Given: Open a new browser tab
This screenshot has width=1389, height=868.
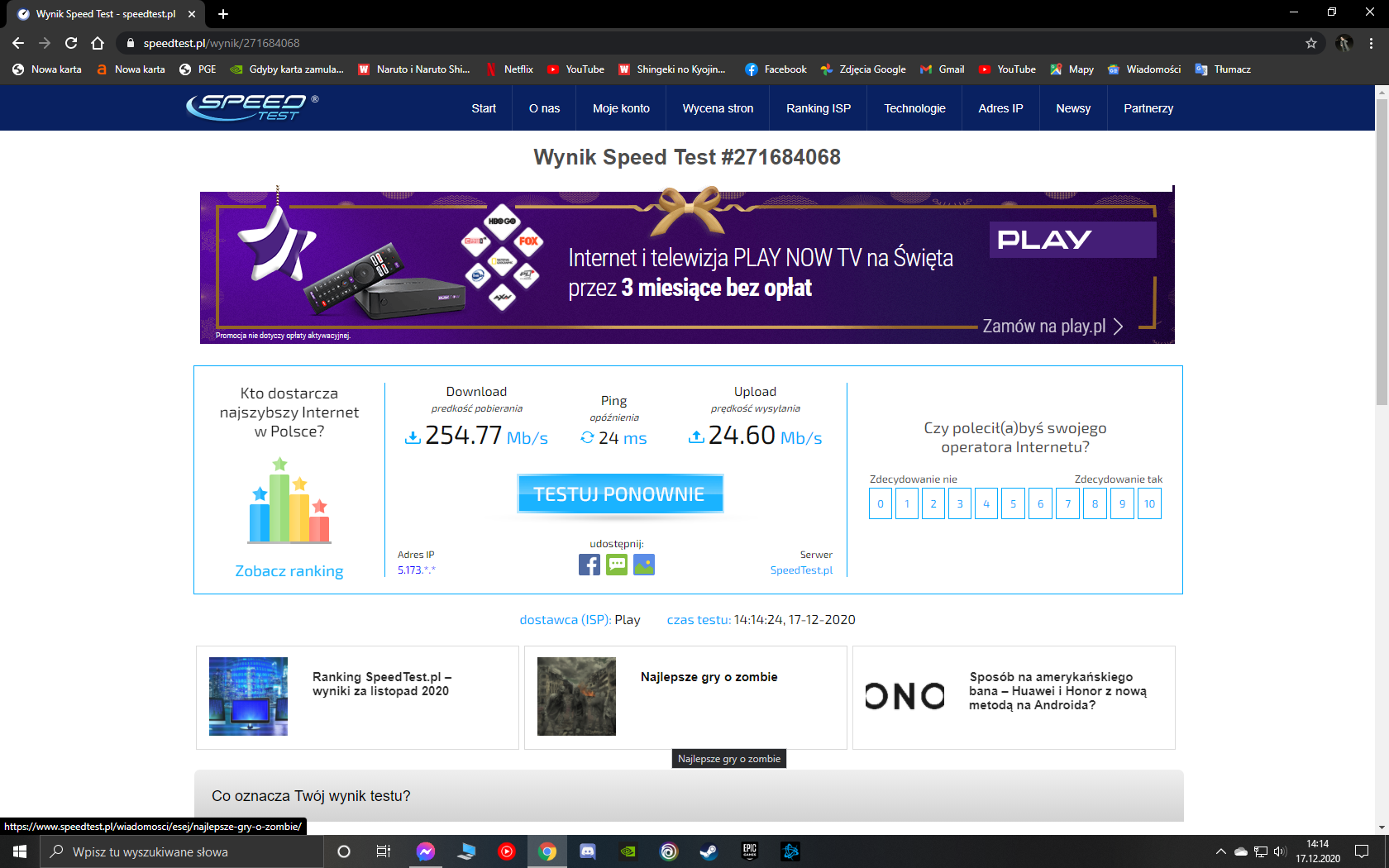Looking at the screenshot, I should (x=223, y=14).
